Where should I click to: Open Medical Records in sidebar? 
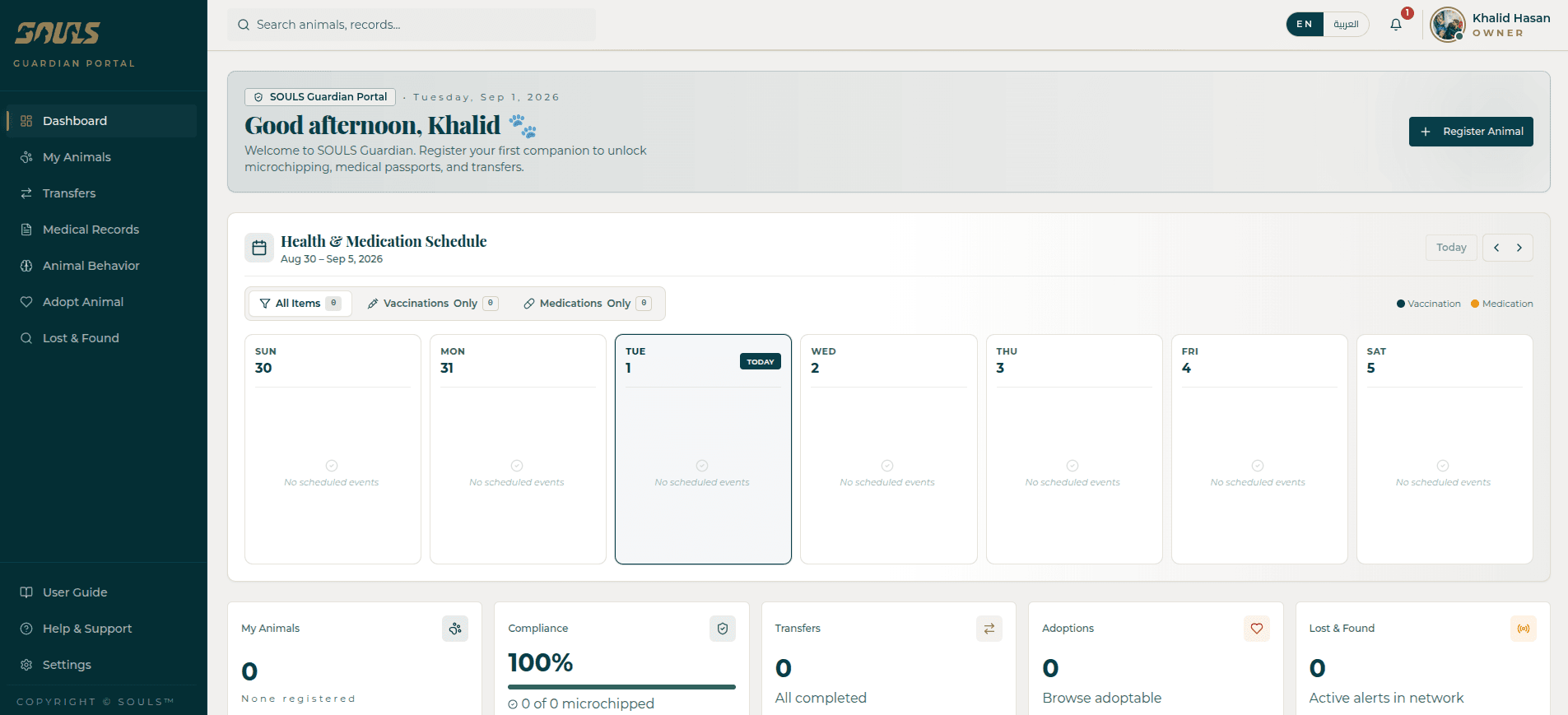coord(101,230)
